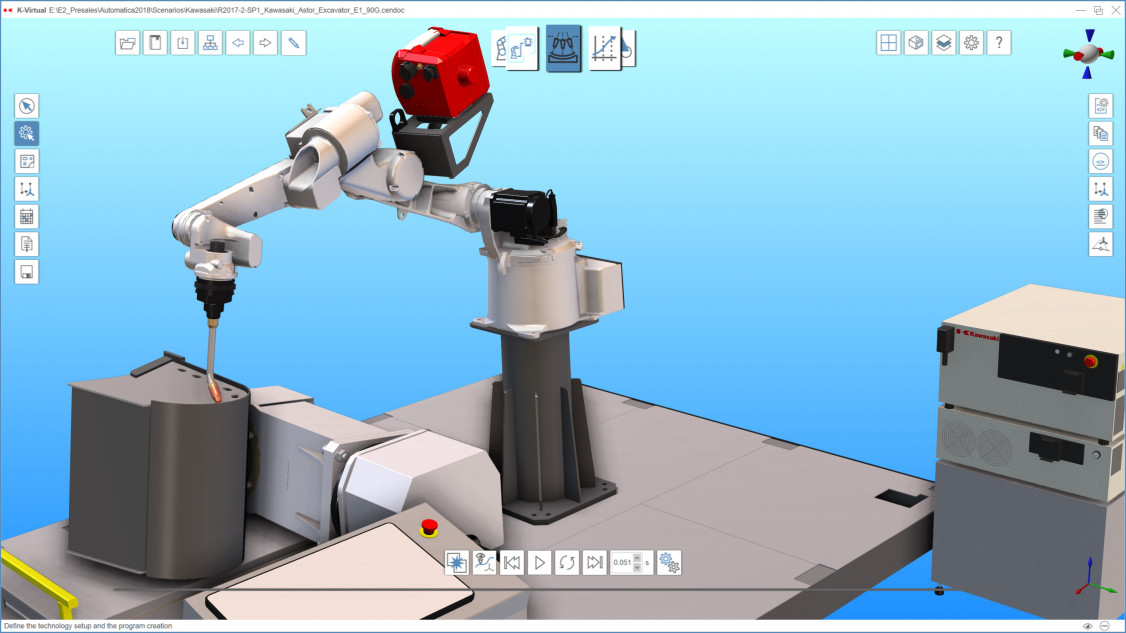Toggle the loop playback button
This screenshot has width=1126, height=633.
coord(567,562)
